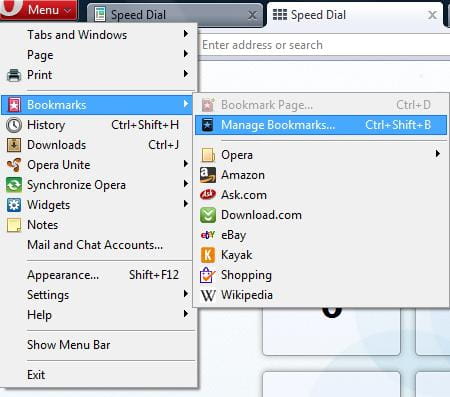450x397 pixels.
Task: Expand the Help submenu arrow
Action: pyautogui.click(x=186, y=314)
